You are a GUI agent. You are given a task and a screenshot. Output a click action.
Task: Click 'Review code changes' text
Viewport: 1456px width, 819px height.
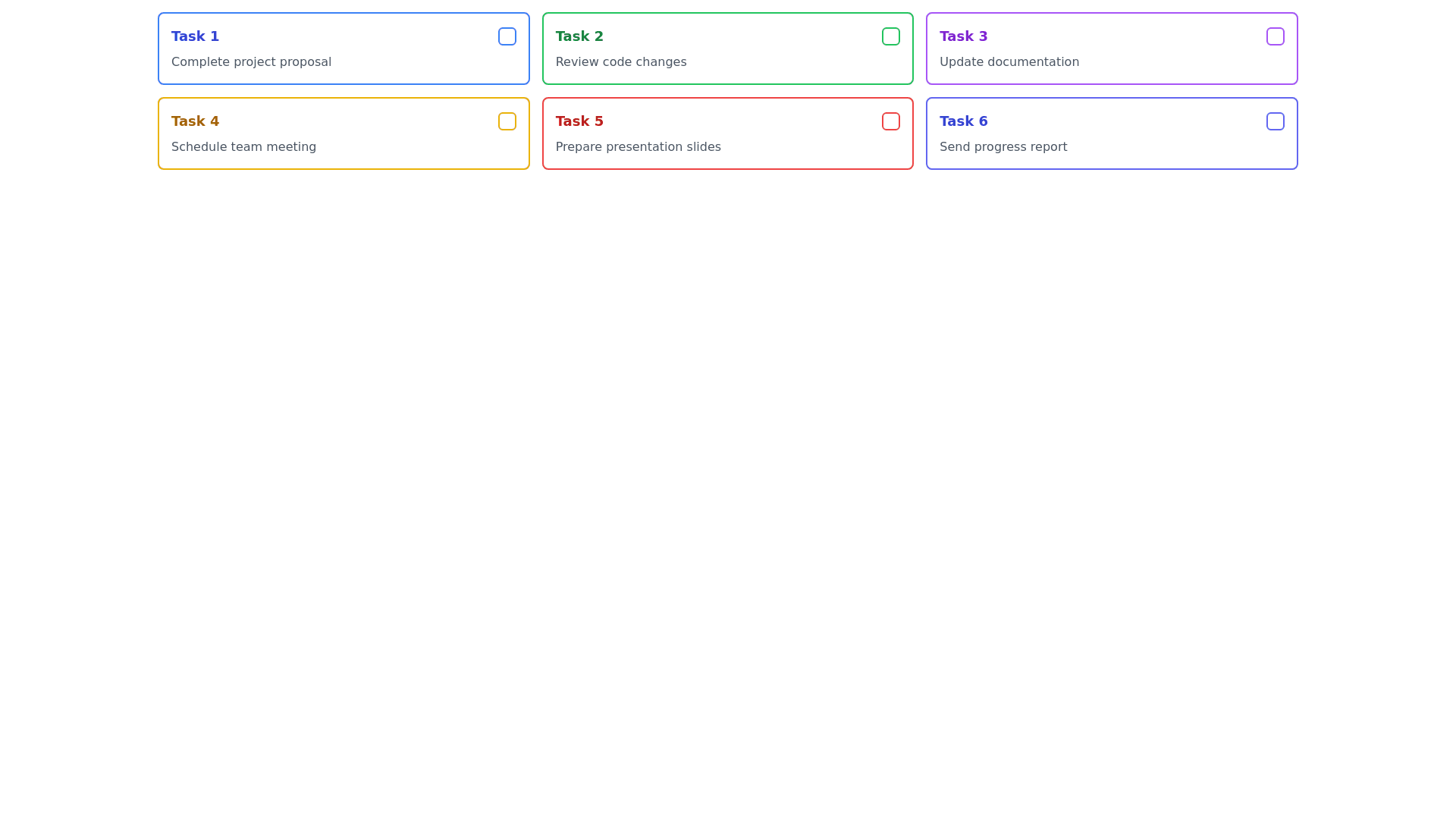pyautogui.click(x=620, y=62)
